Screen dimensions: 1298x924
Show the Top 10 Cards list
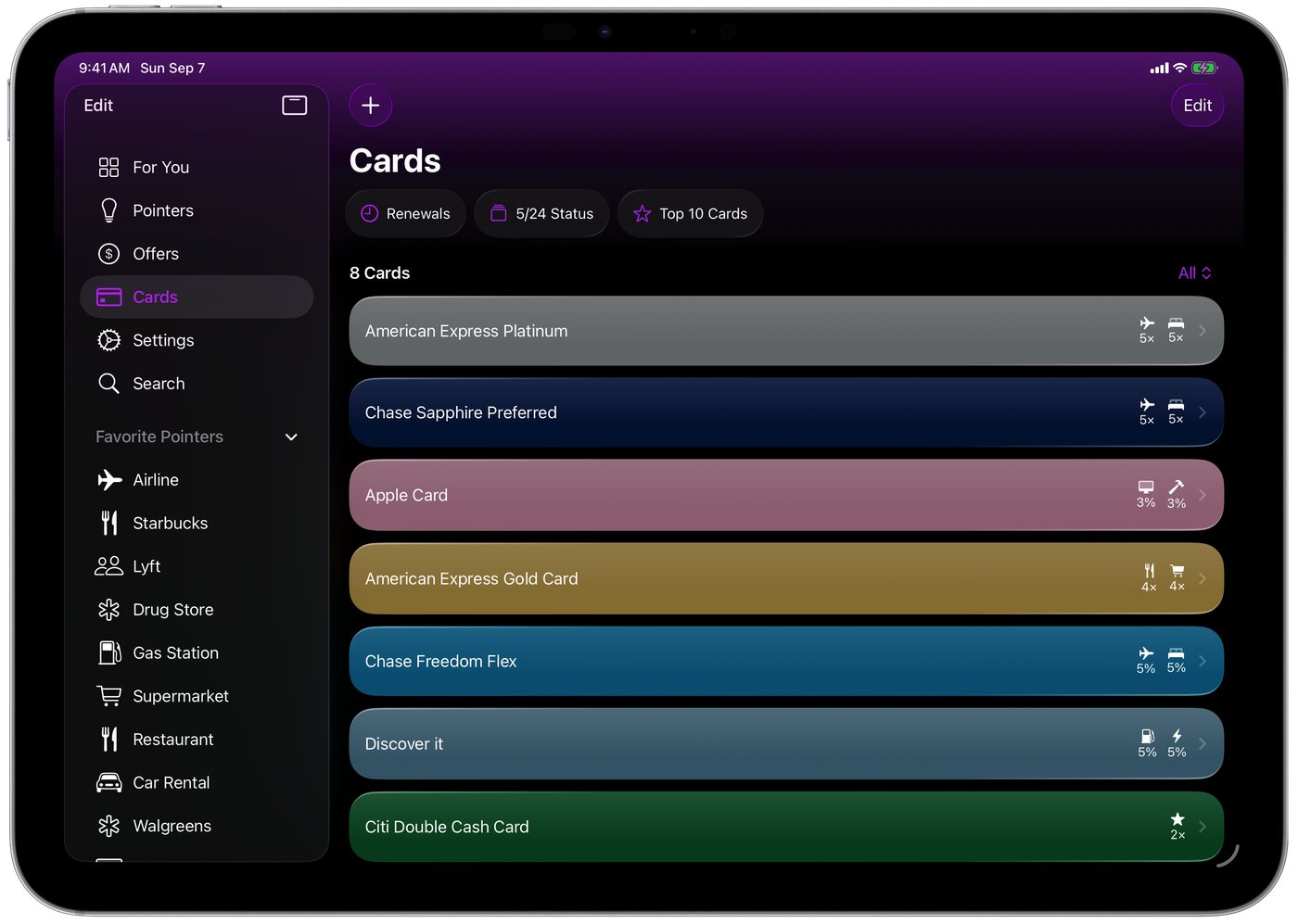coord(690,214)
